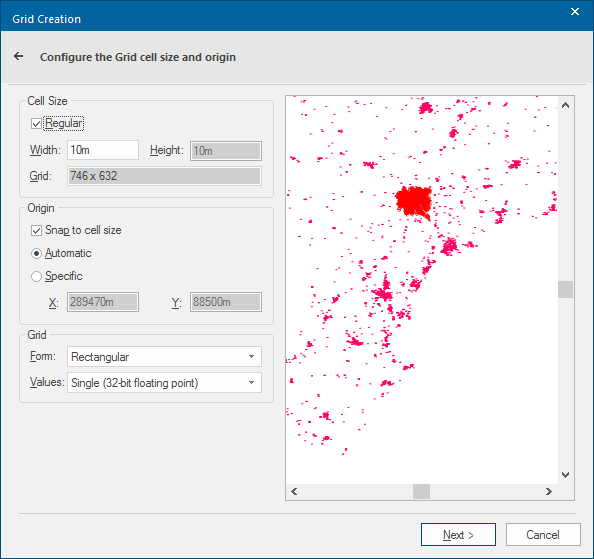Click the Next button
Screen dimensions: 594x559
(x=458, y=534)
